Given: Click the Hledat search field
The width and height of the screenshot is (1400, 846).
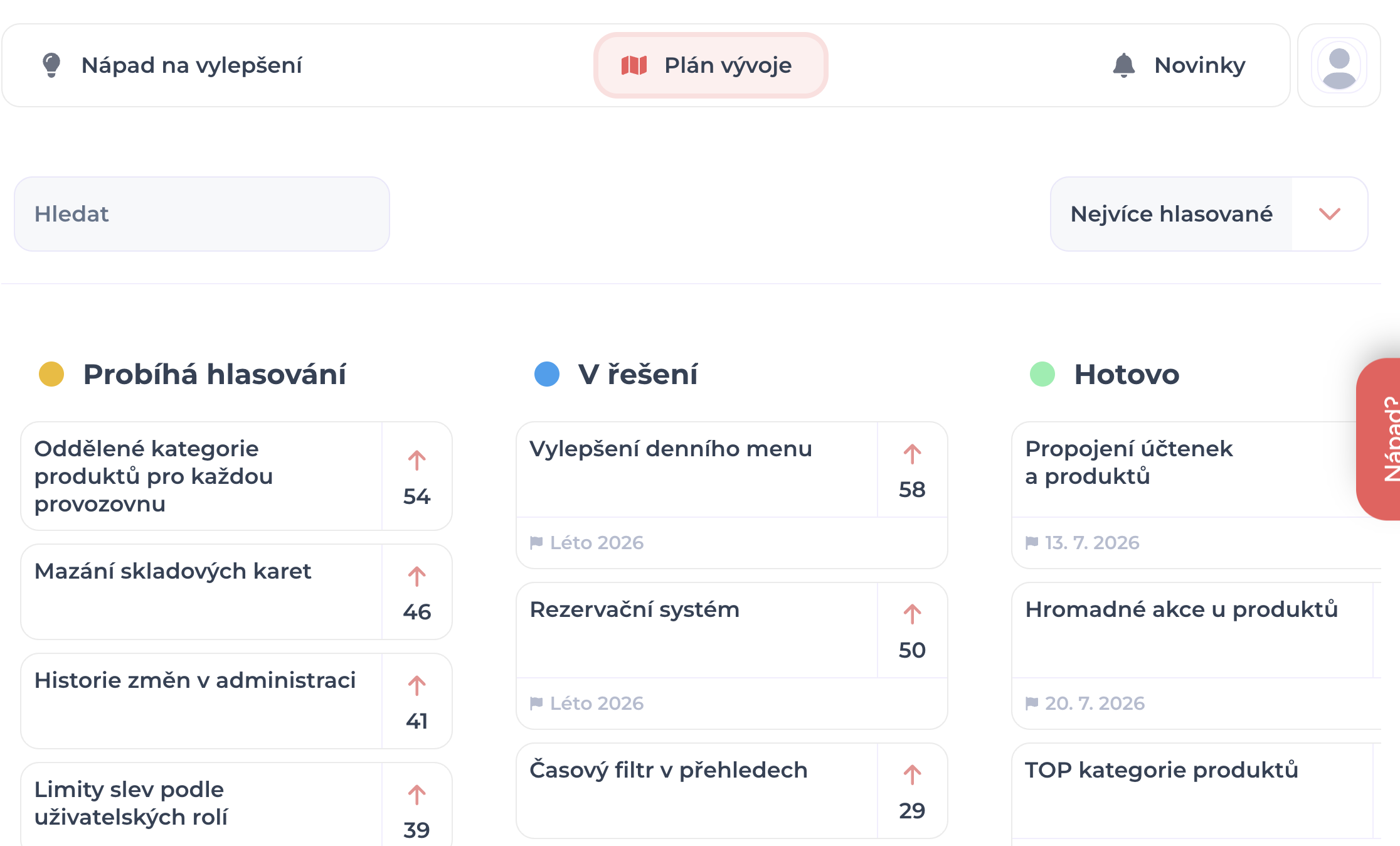Looking at the screenshot, I should [202, 214].
